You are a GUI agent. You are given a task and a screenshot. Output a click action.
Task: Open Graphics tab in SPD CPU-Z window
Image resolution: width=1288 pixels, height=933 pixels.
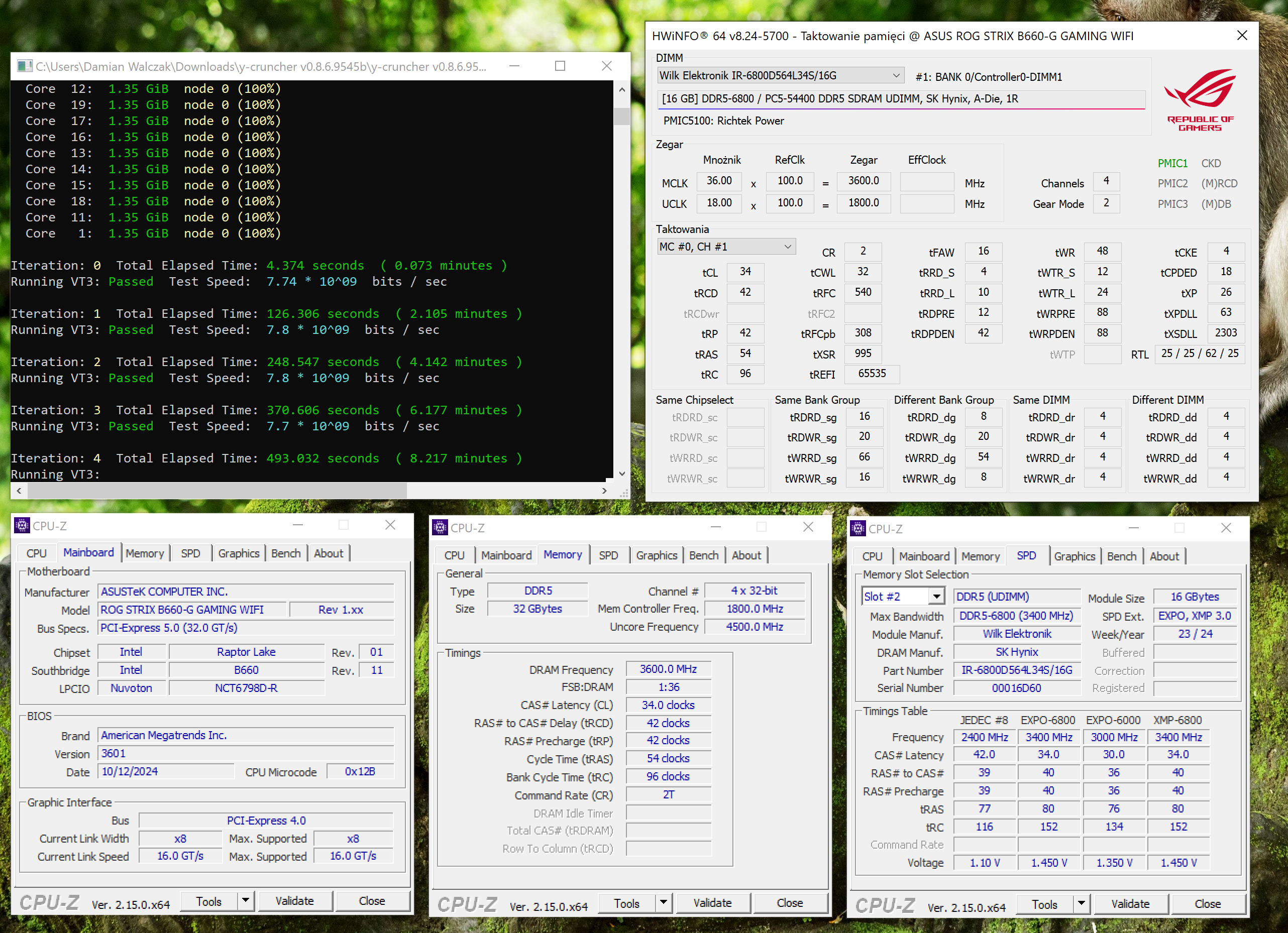pos(1075,556)
